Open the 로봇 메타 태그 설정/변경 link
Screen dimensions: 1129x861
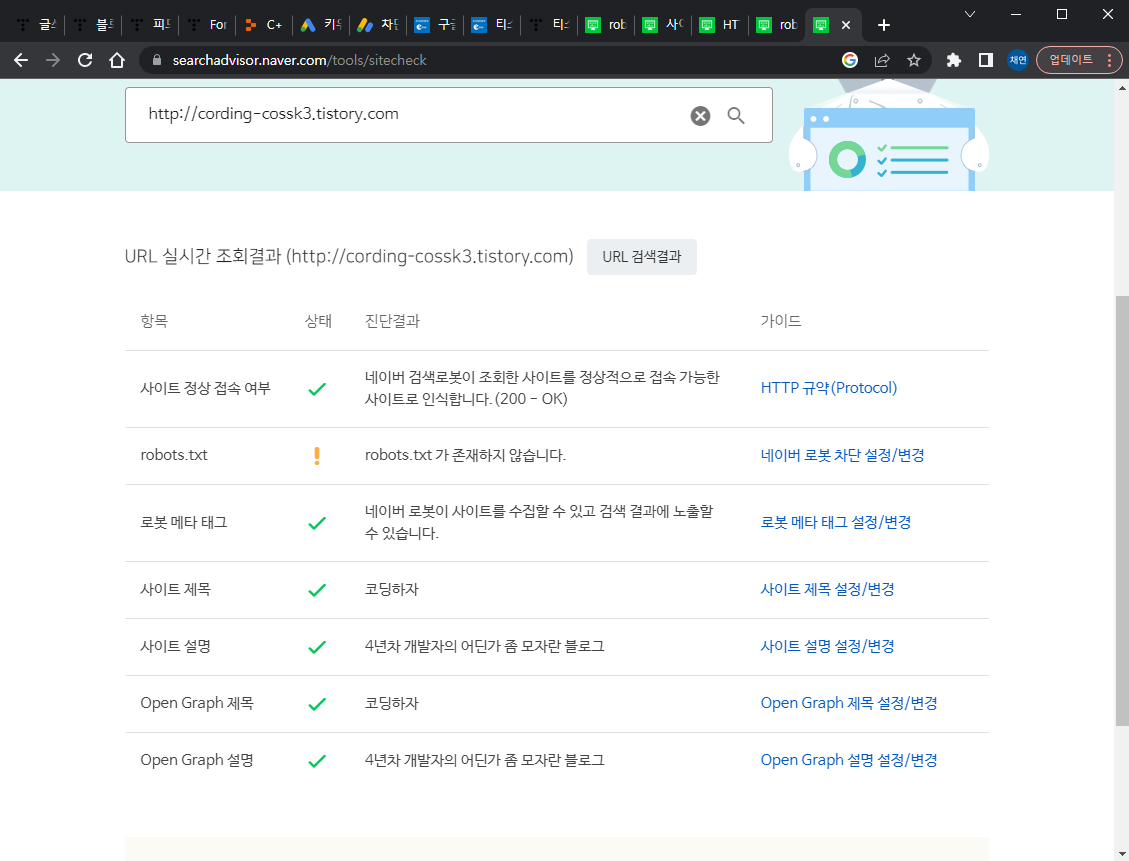click(x=836, y=523)
